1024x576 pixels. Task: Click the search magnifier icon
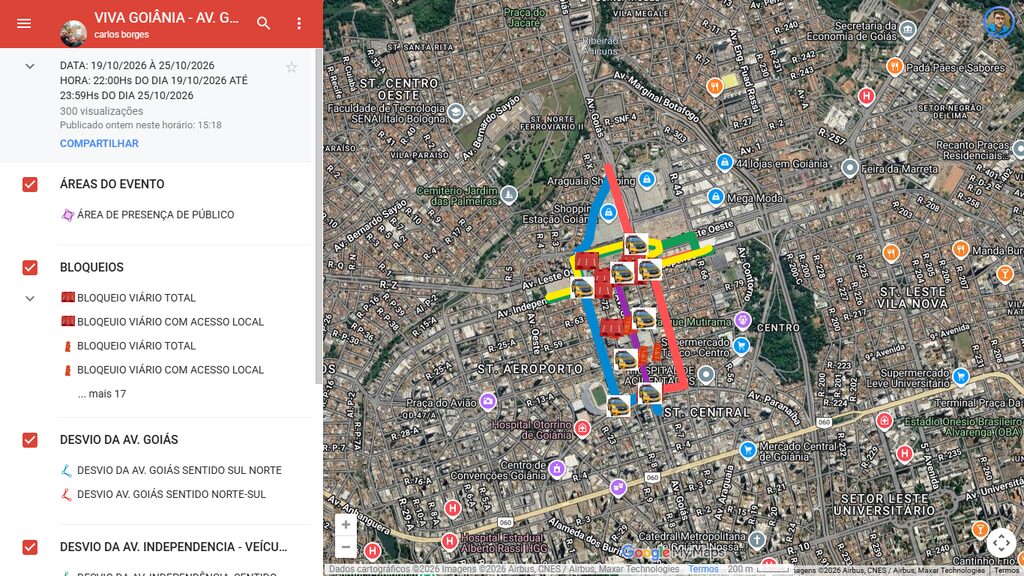coord(263,24)
